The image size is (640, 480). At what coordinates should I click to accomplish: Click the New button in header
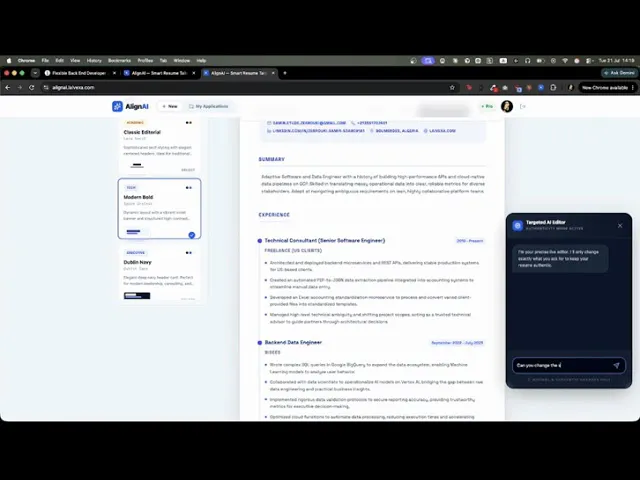coord(170,107)
